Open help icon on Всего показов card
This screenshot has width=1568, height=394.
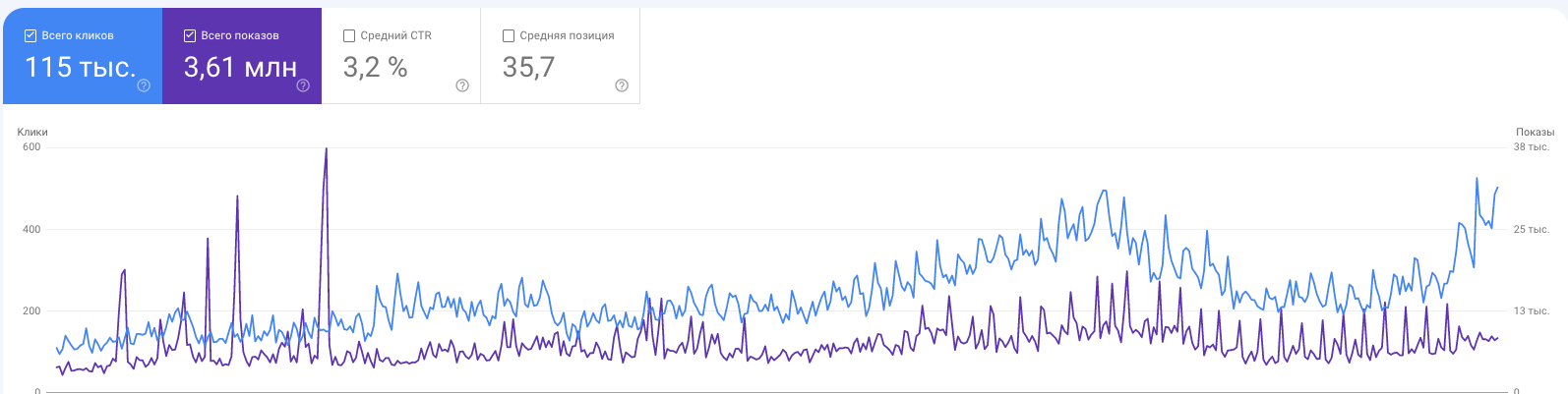(x=303, y=85)
